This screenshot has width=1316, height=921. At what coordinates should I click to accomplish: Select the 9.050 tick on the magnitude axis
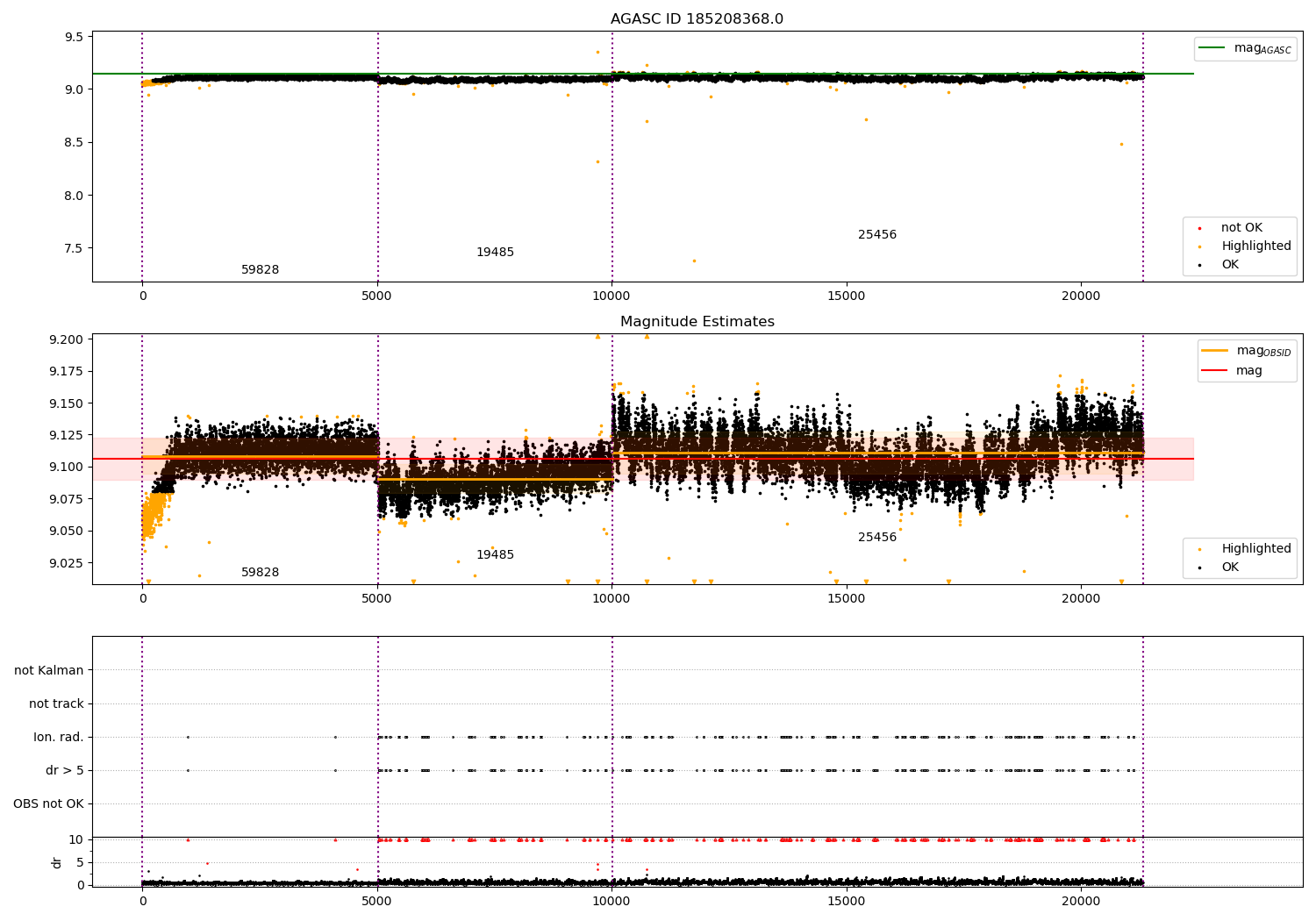[x=67, y=531]
